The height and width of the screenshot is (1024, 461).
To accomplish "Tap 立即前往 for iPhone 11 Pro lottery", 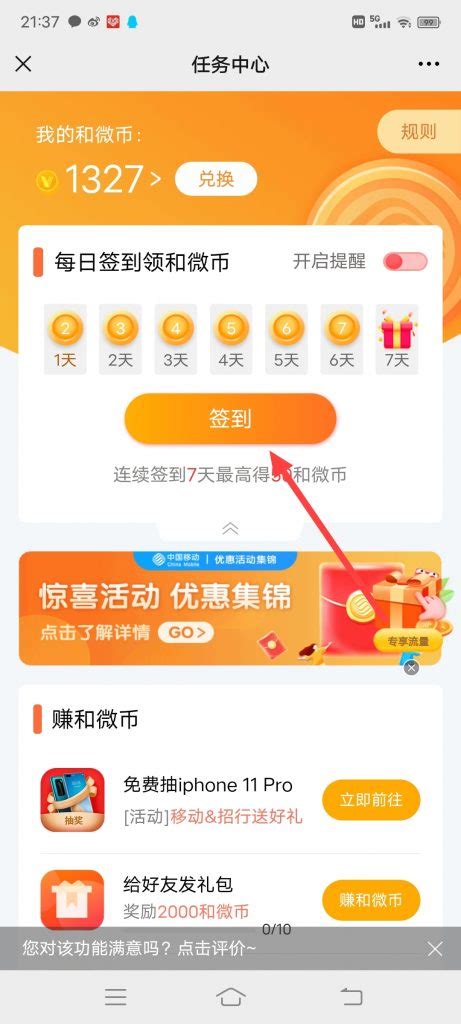I will [x=371, y=799].
